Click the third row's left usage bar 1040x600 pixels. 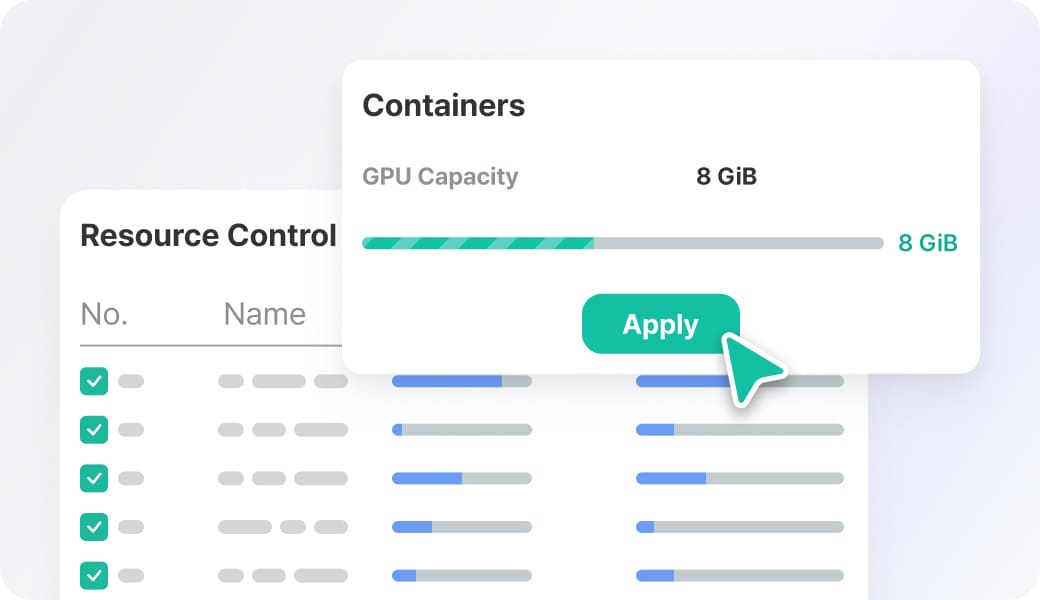click(x=461, y=478)
